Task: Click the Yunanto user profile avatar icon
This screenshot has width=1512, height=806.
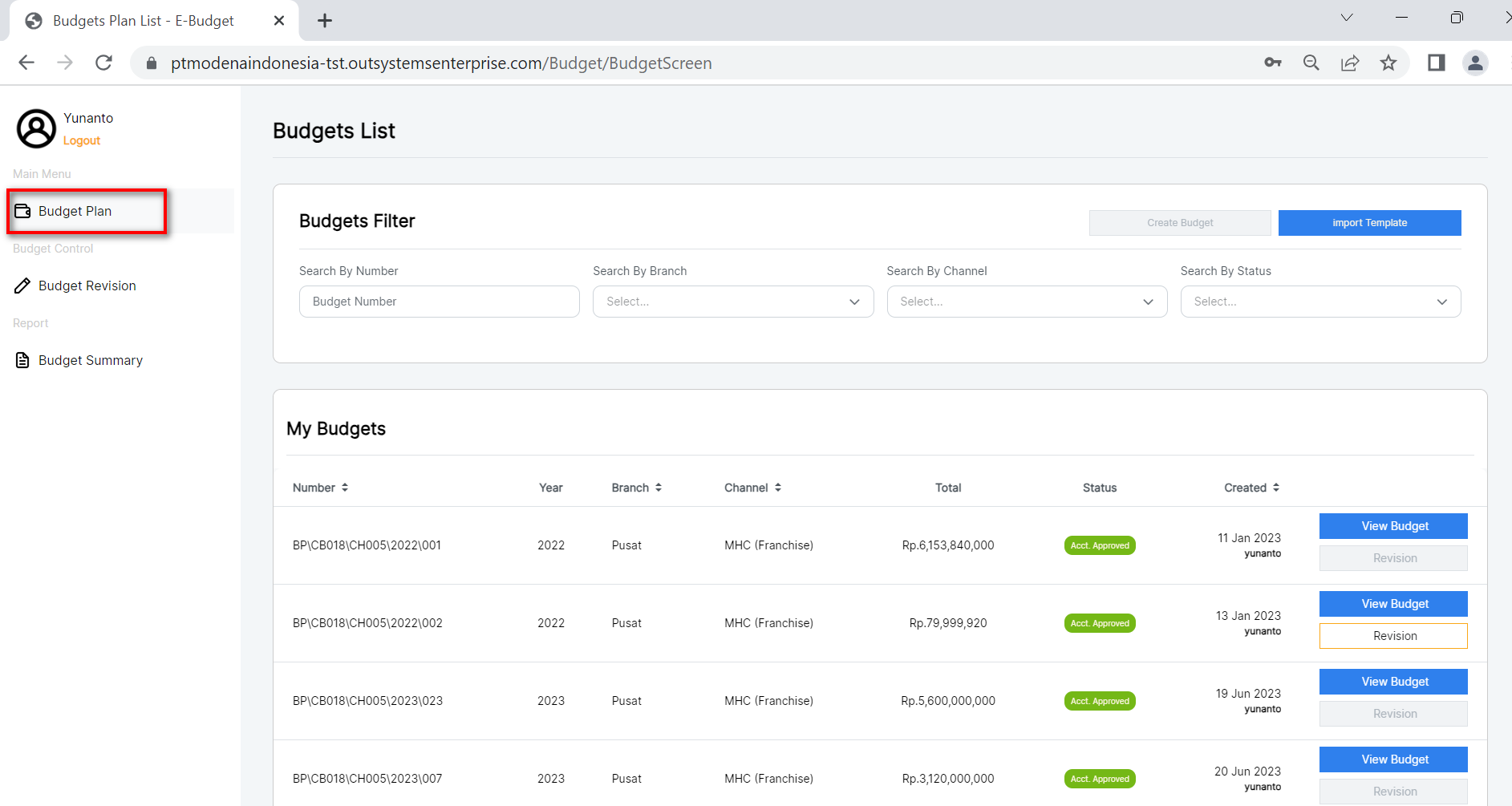Action: coord(36,128)
